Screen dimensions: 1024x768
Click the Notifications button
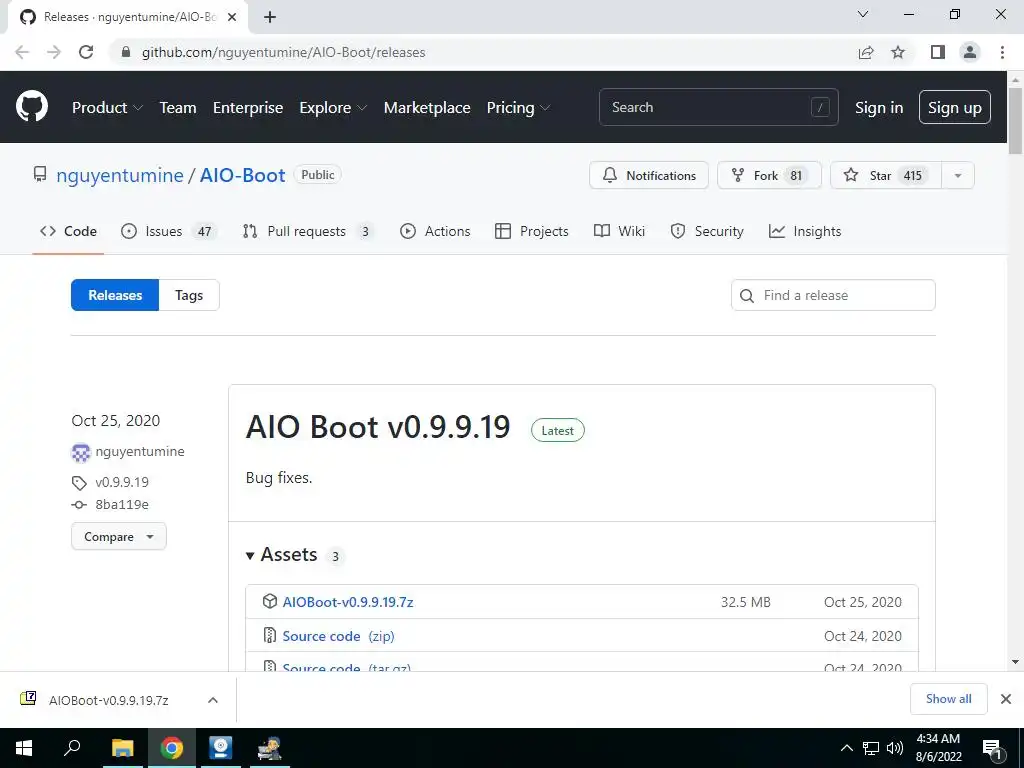tap(649, 176)
